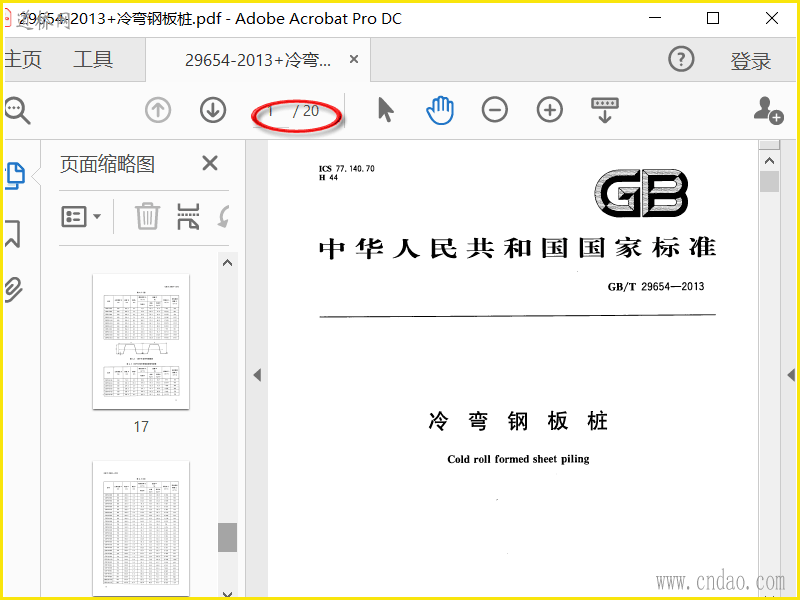Click heading 中华人民共和国国家标准
This screenshot has height=600, width=800.
point(517,248)
